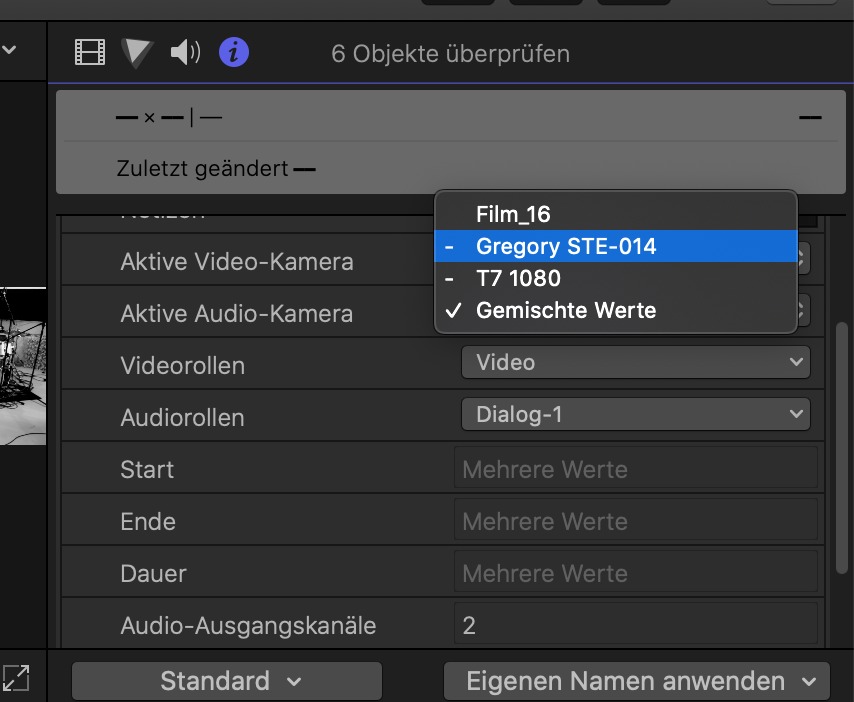Pick T7 1080 in the camera menu
The width and height of the screenshot is (854, 702).
[x=615, y=278]
